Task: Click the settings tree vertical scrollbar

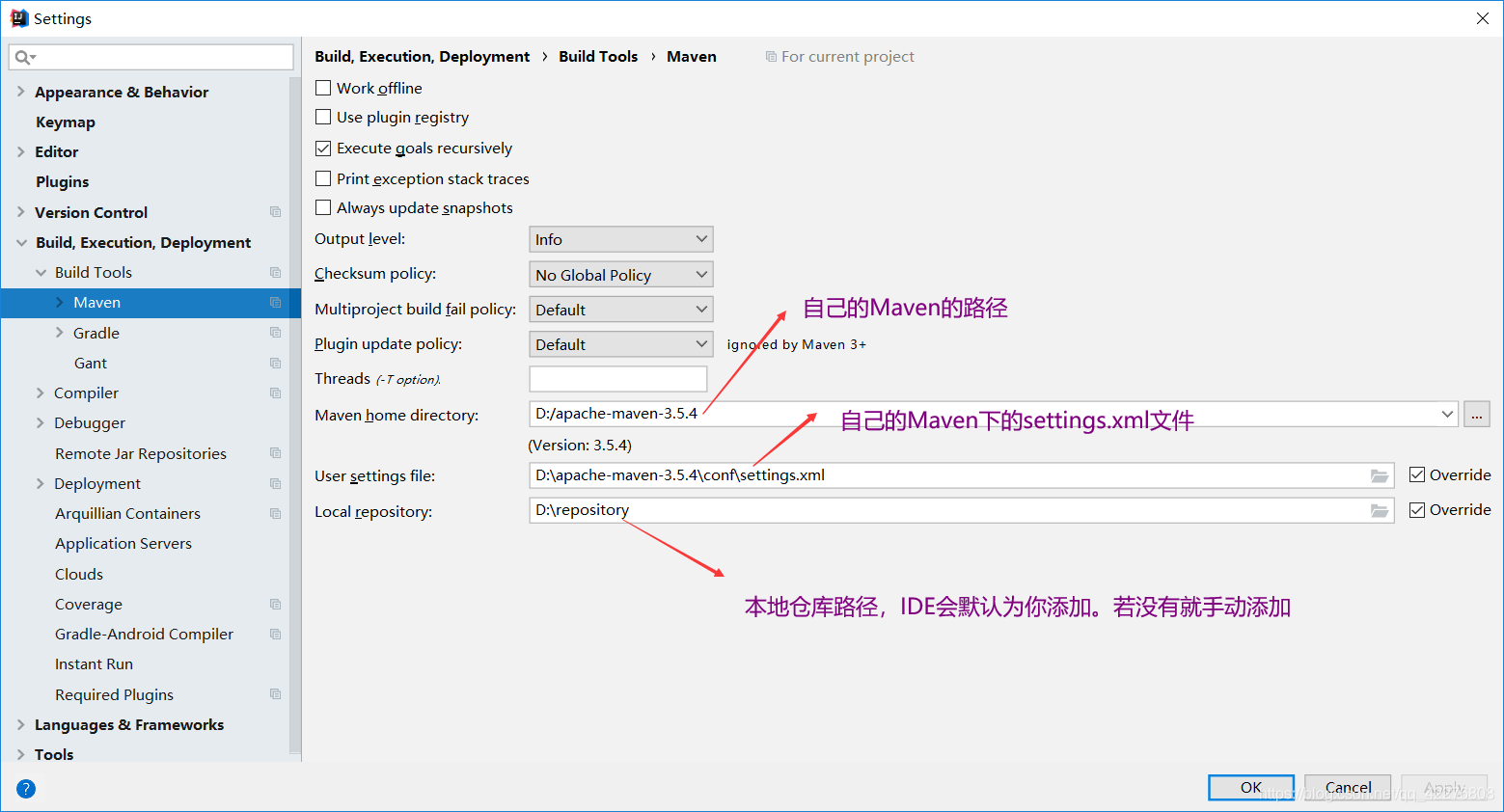Action: point(295,415)
